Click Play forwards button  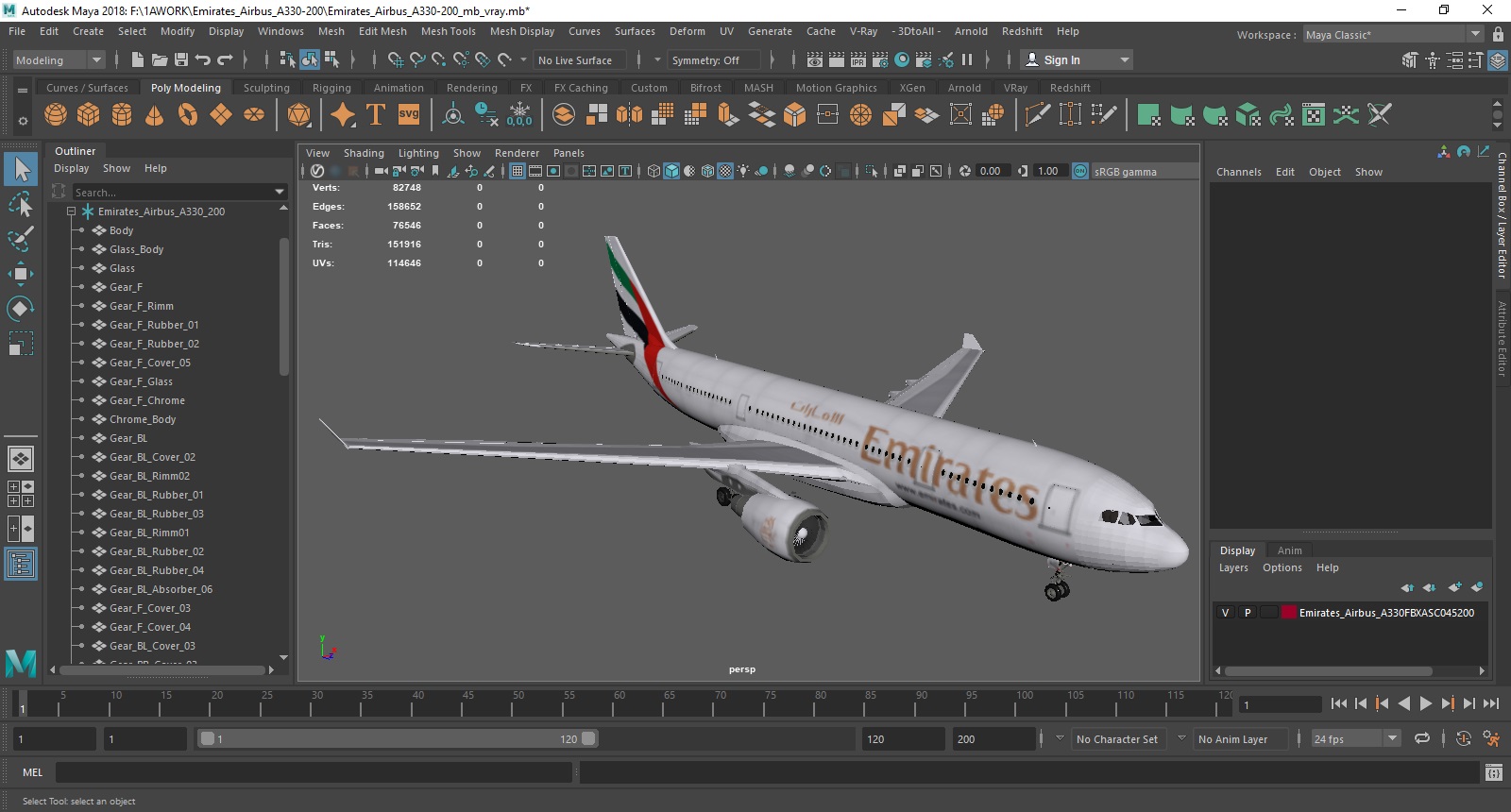(x=1425, y=703)
